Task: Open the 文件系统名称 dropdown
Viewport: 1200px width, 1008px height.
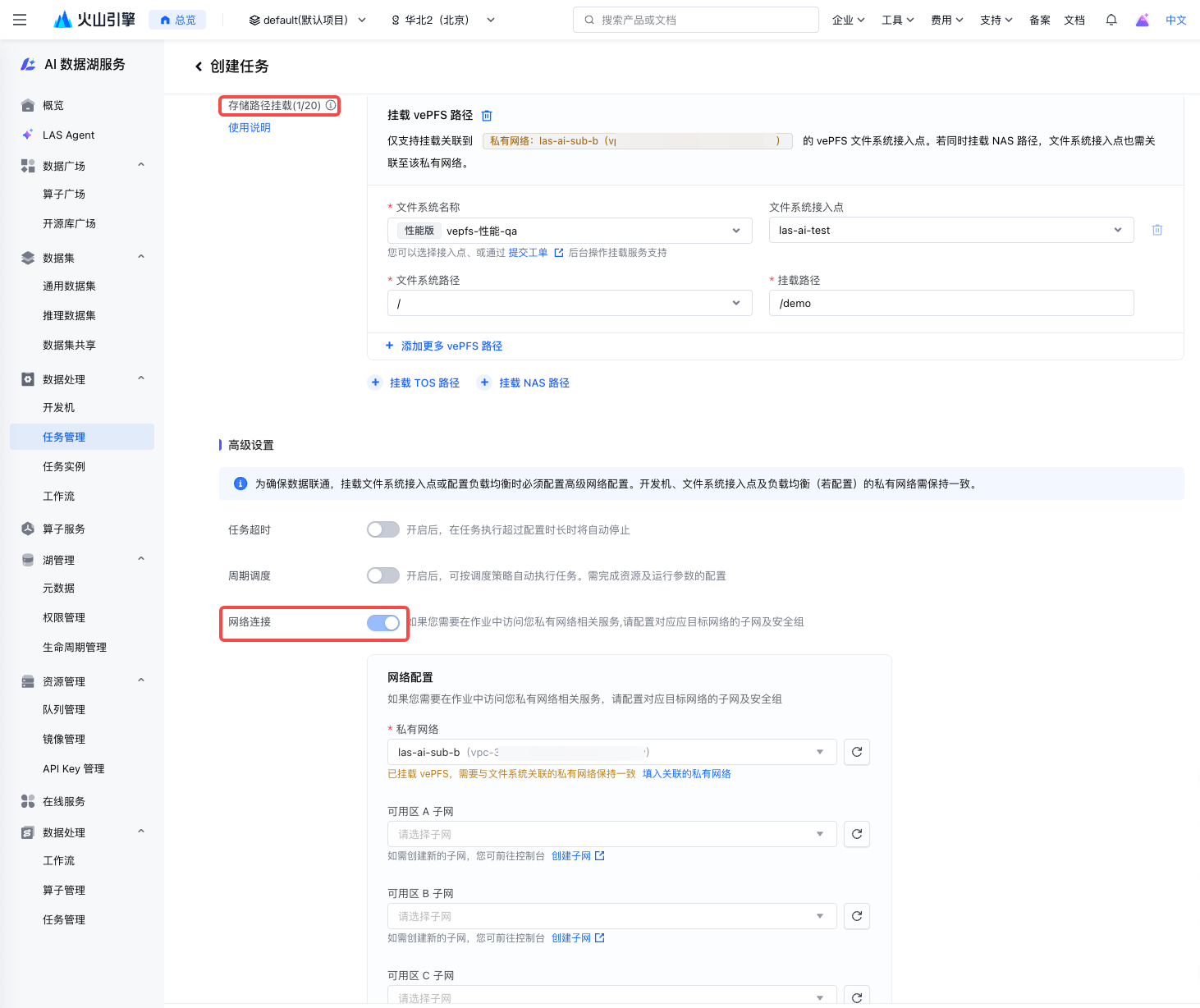Action: coord(570,231)
